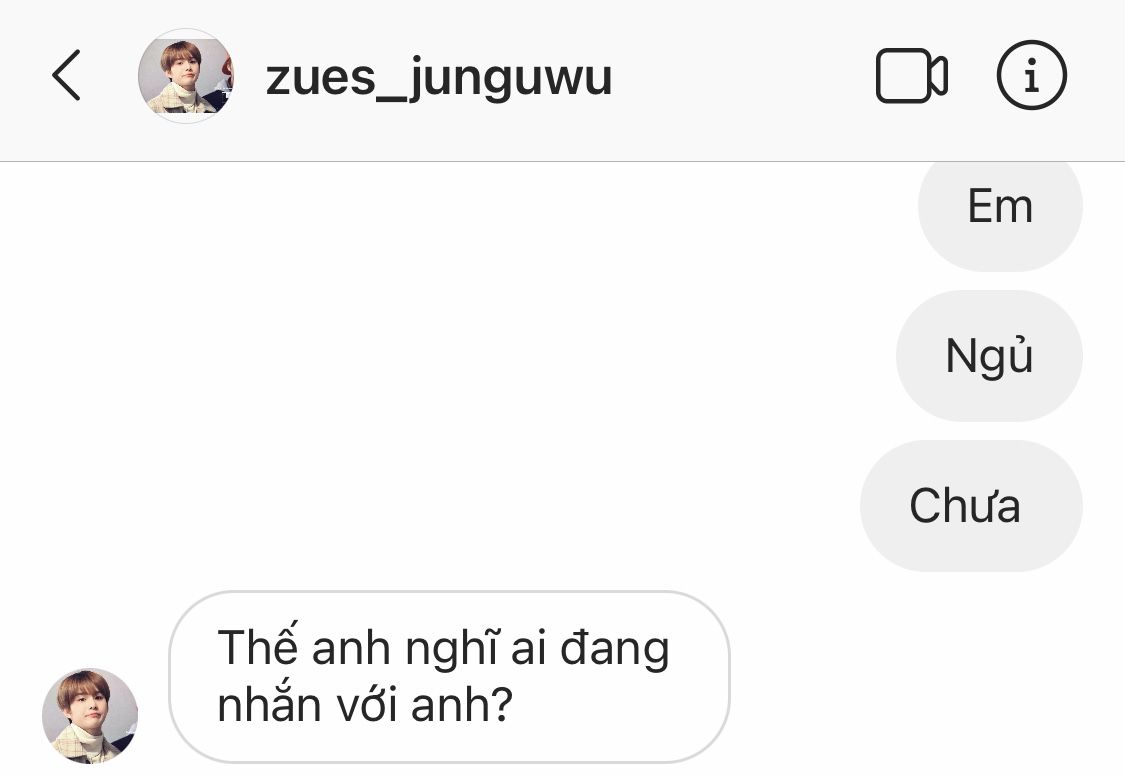Return to inbox with the back chevron
This screenshot has width=1125, height=775.
click(x=66, y=75)
